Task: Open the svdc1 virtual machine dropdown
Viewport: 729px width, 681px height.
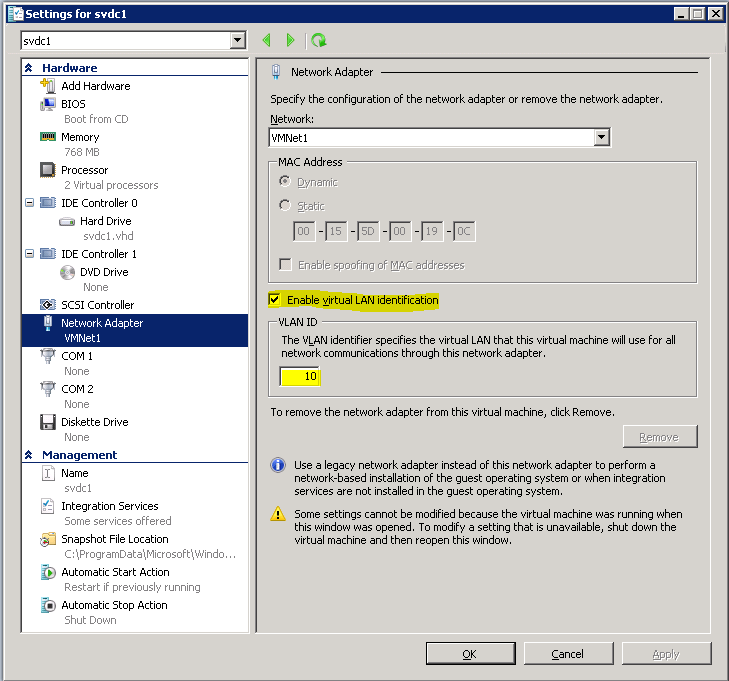Action: tap(238, 40)
